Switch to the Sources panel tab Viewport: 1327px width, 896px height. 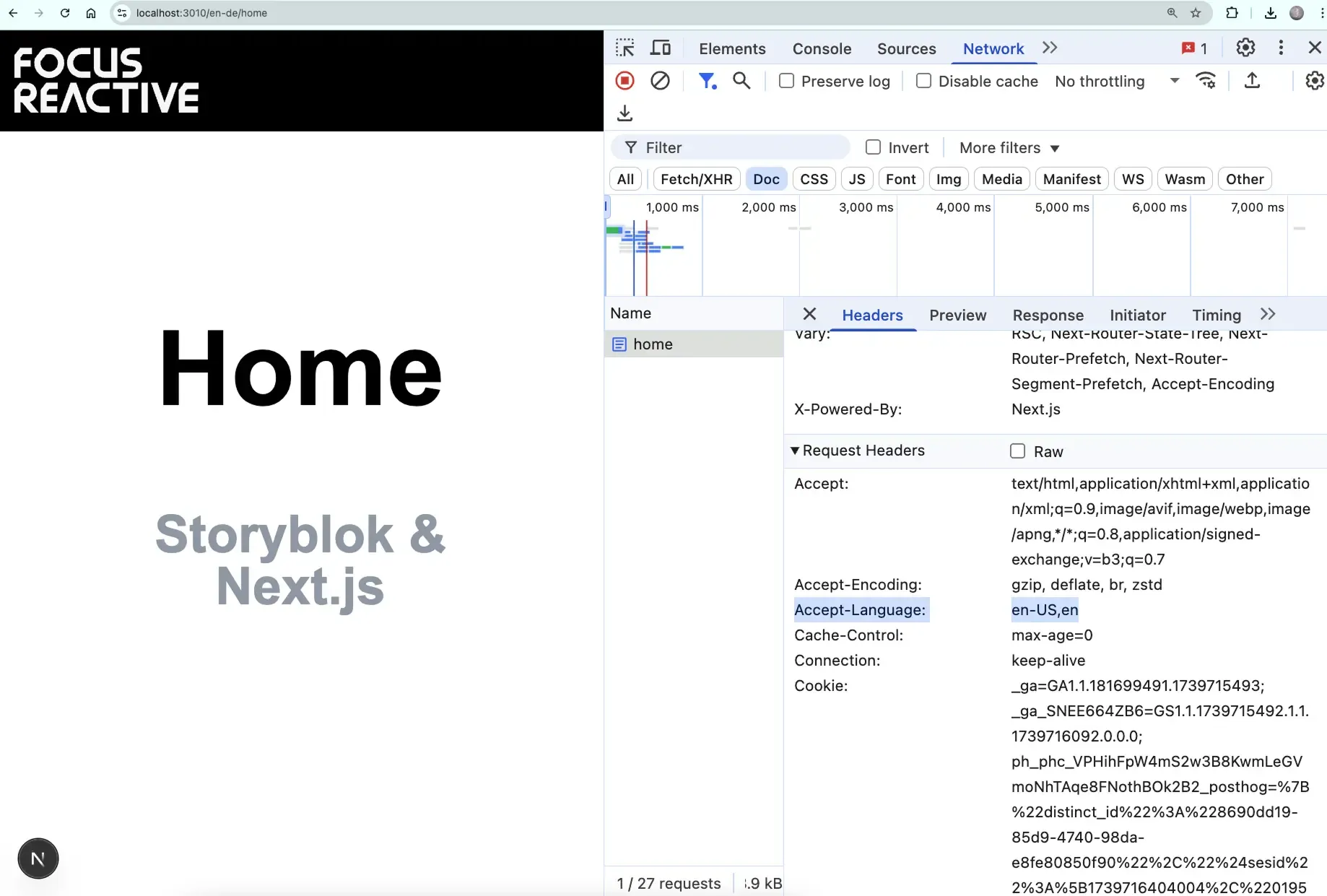[x=906, y=48]
